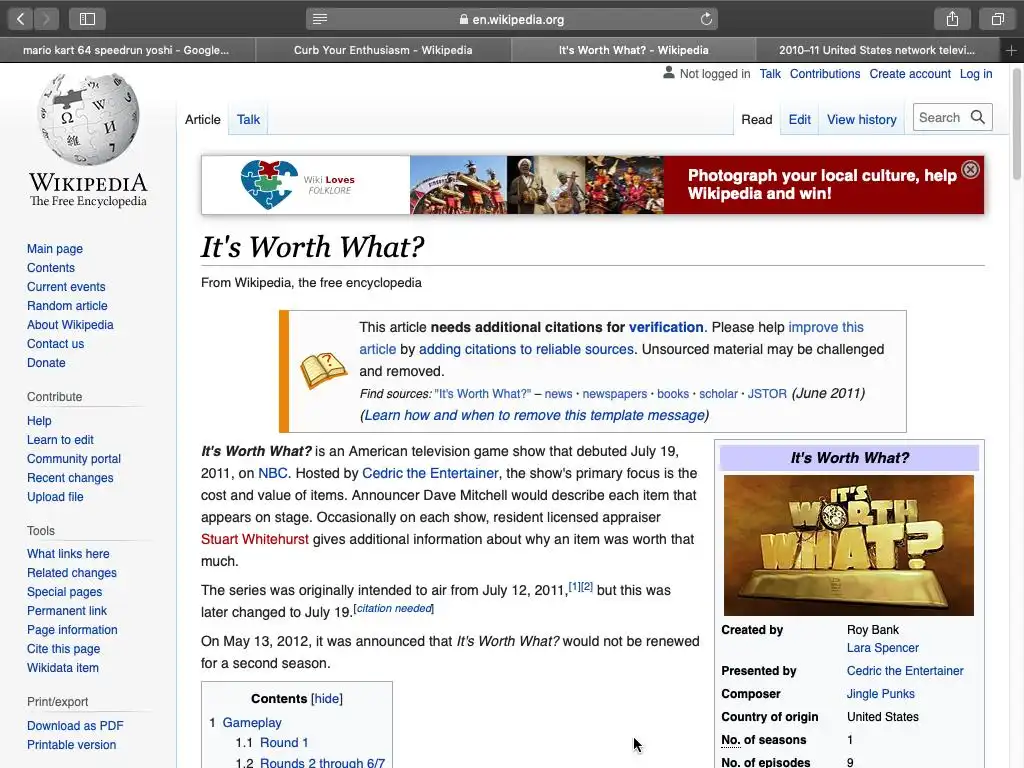Click Upload file

coord(55,496)
